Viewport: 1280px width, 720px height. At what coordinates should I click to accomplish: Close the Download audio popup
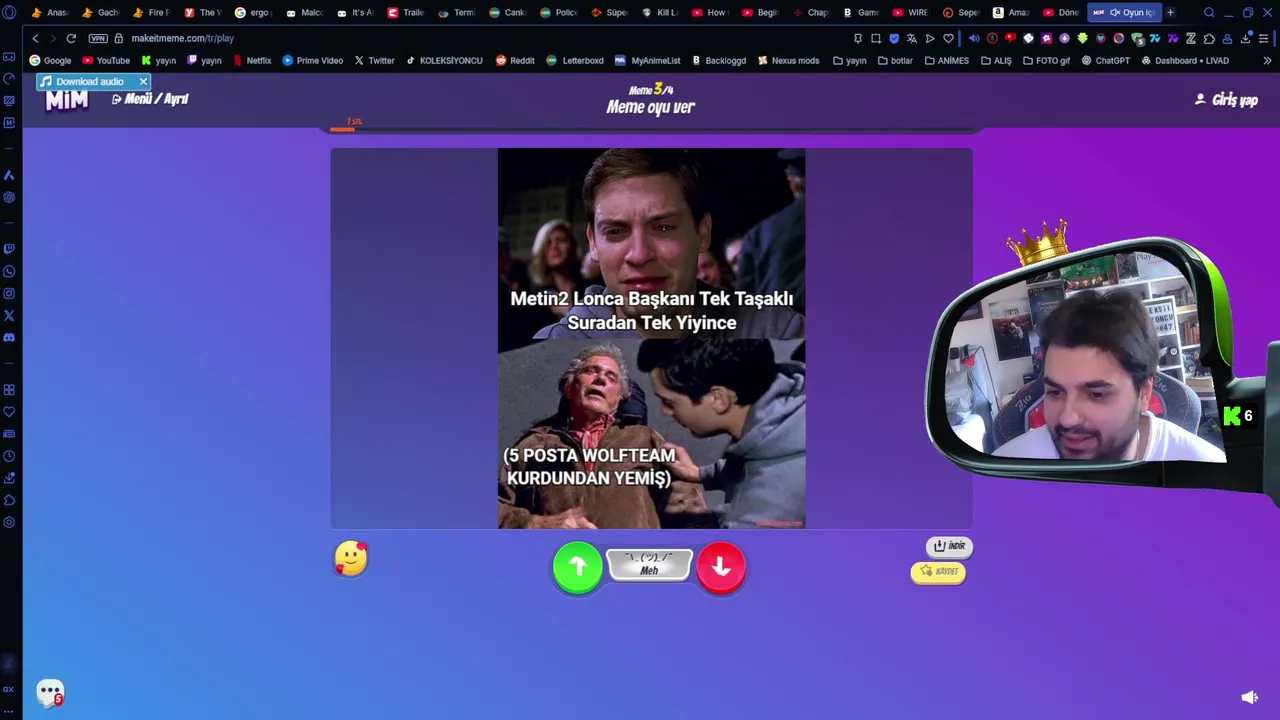[x=143, y=81]
